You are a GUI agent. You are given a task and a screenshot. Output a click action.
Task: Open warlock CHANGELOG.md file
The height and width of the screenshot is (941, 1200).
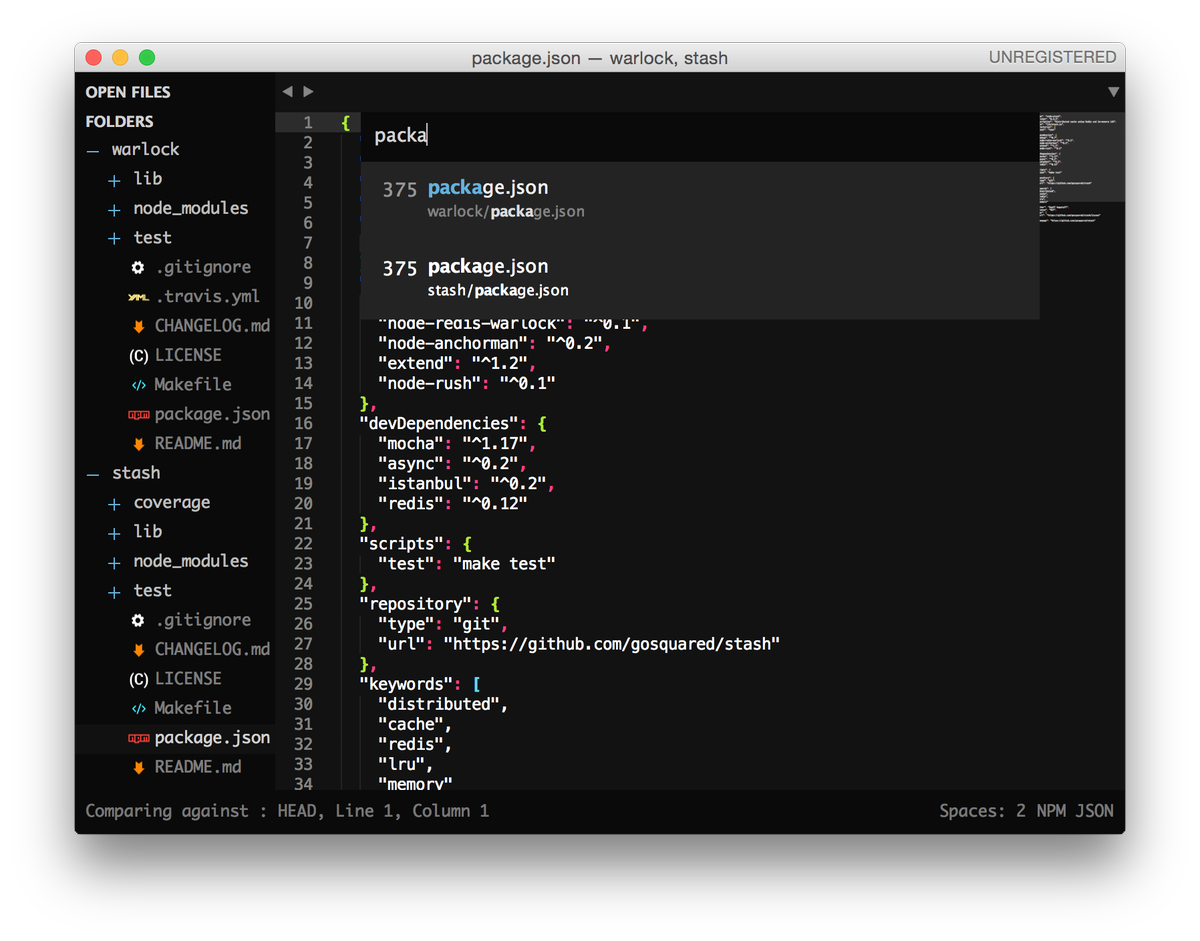[x=212, y=326]
